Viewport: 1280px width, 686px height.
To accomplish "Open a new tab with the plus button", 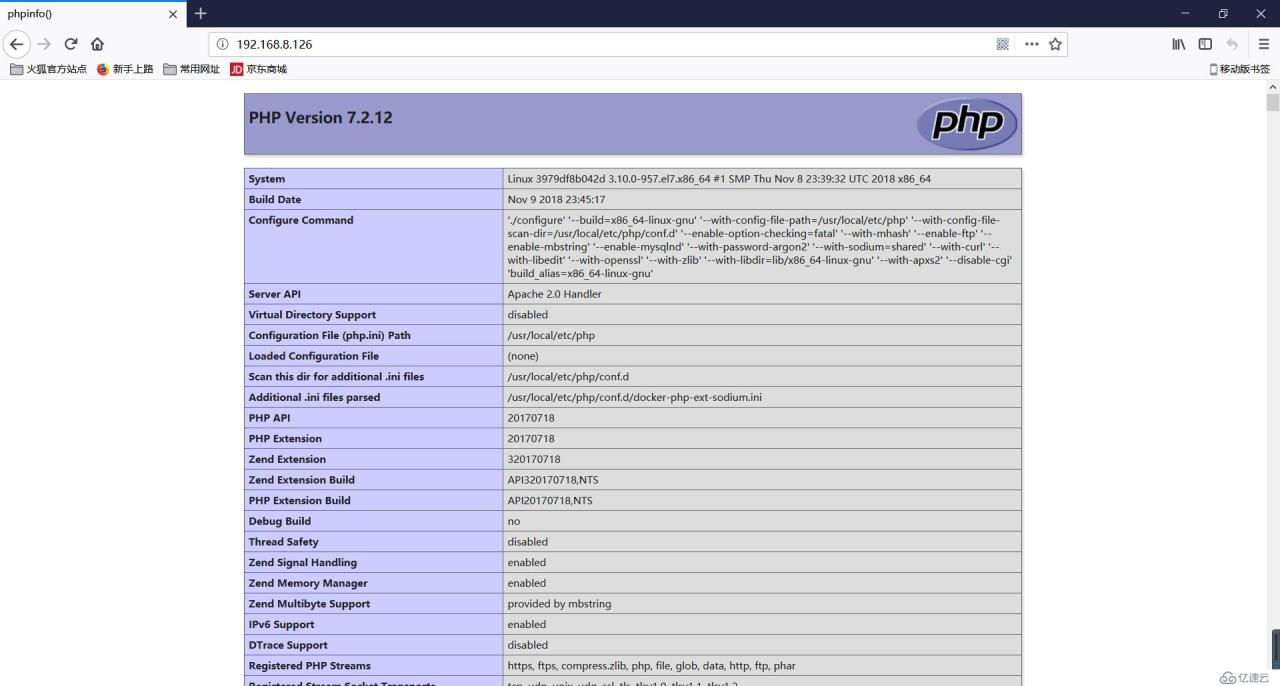I will point(200,14).
